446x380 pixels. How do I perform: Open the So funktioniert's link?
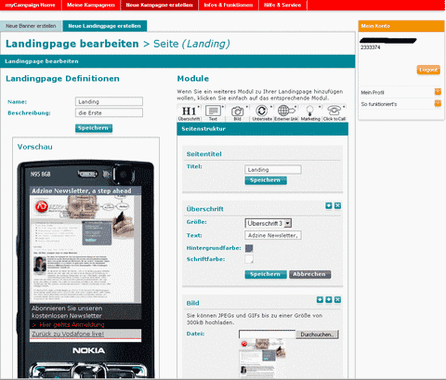(379, 104)
